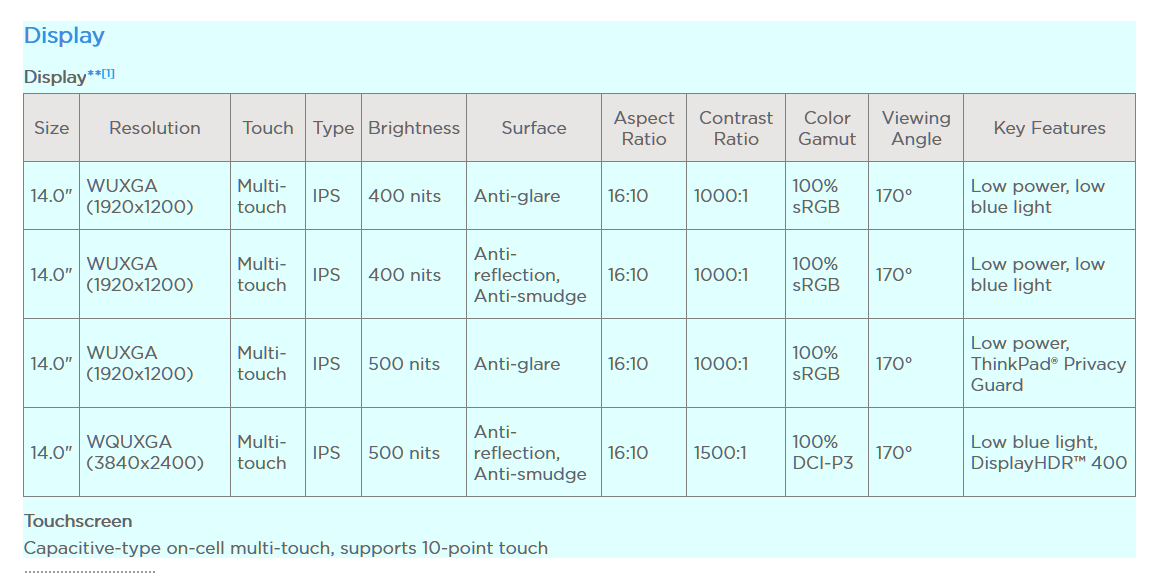Image resolution: width=1164 pixels, height=580 pixels.
Task: Select the 100% DCI-P3 color gamut cell
Action: click(x=827, y=452)
